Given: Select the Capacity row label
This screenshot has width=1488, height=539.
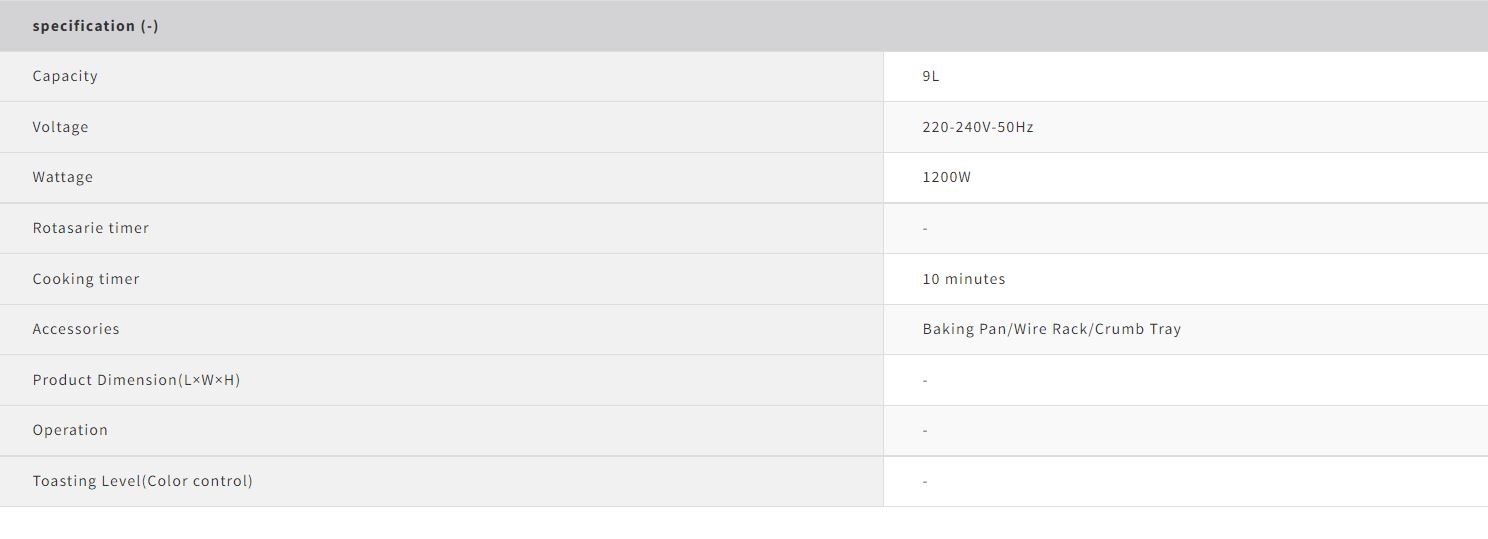Looking at the screenshot, I should (65, 76).
